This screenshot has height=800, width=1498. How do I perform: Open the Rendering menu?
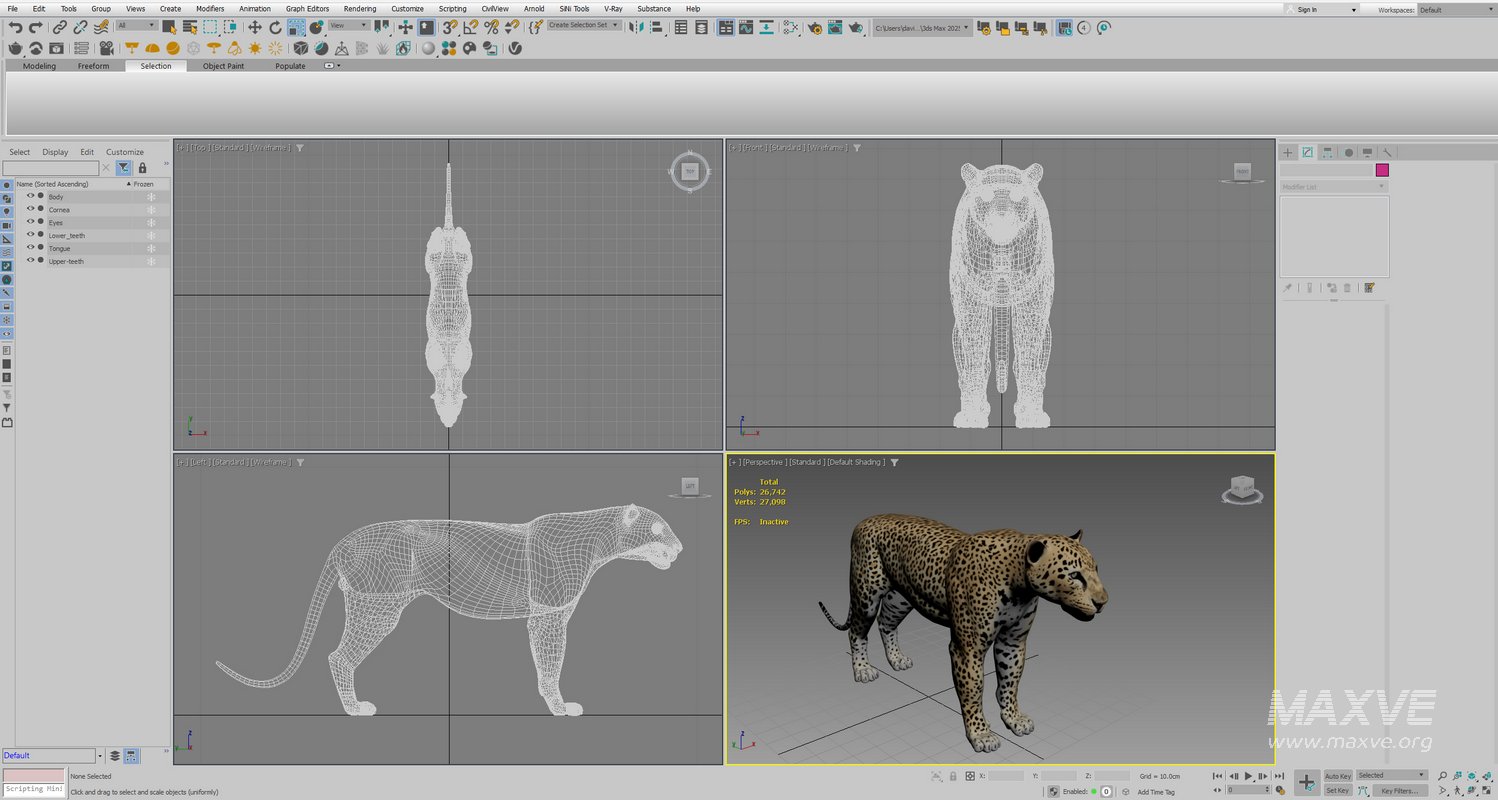pyautogui.click(x=360, y=8)
